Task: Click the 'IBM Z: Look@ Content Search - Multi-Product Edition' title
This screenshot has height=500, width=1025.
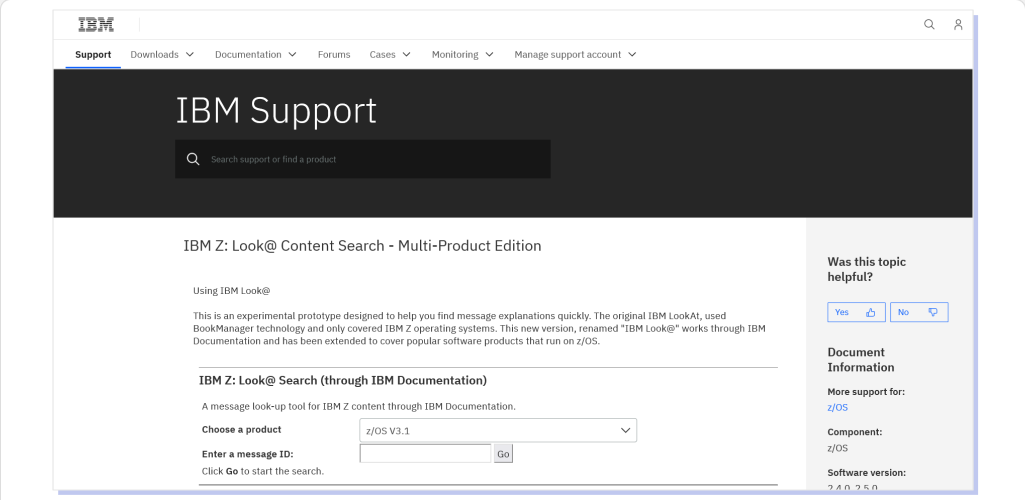Action: coord(362,246)
